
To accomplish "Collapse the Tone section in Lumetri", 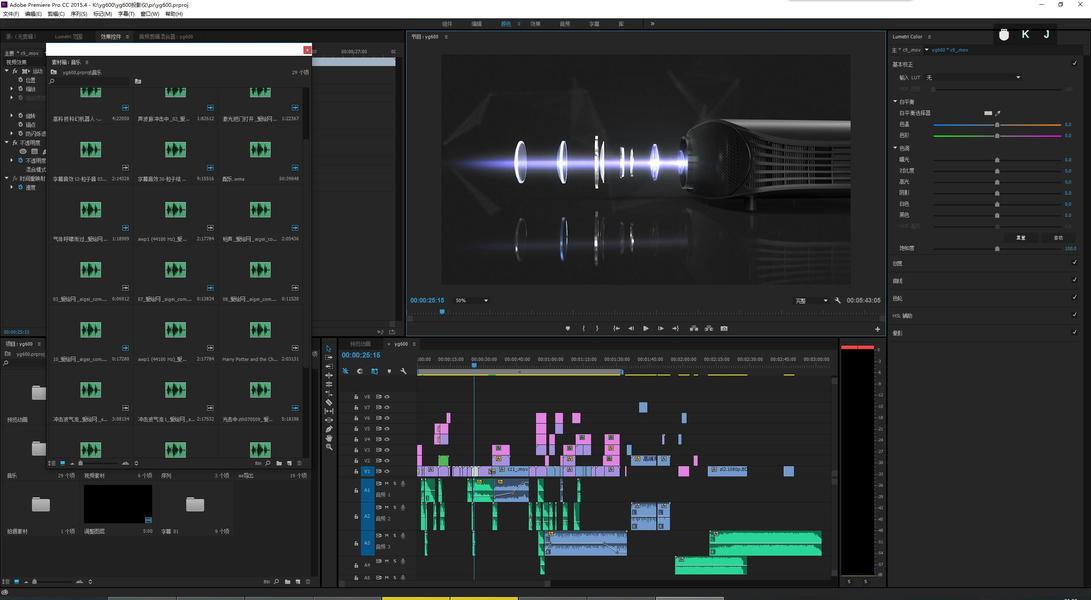I will 895,148.
